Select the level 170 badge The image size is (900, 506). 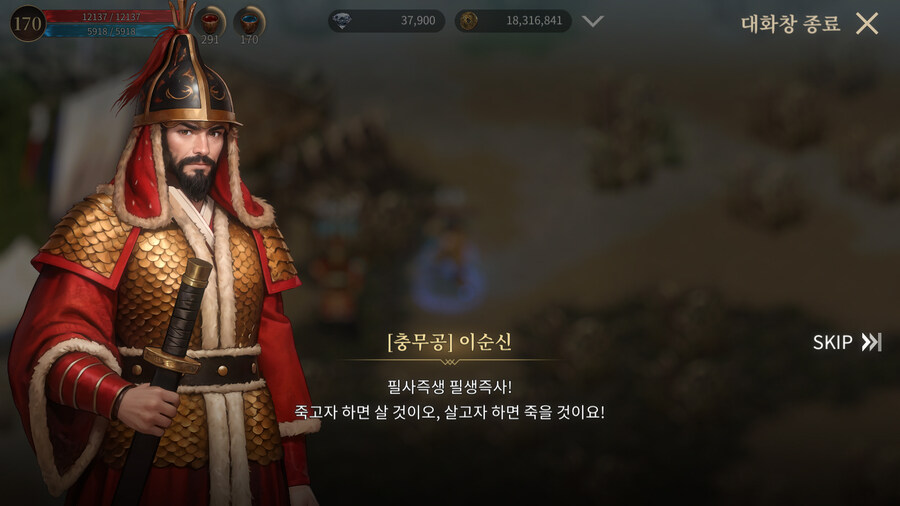click(x=28, y=24)
